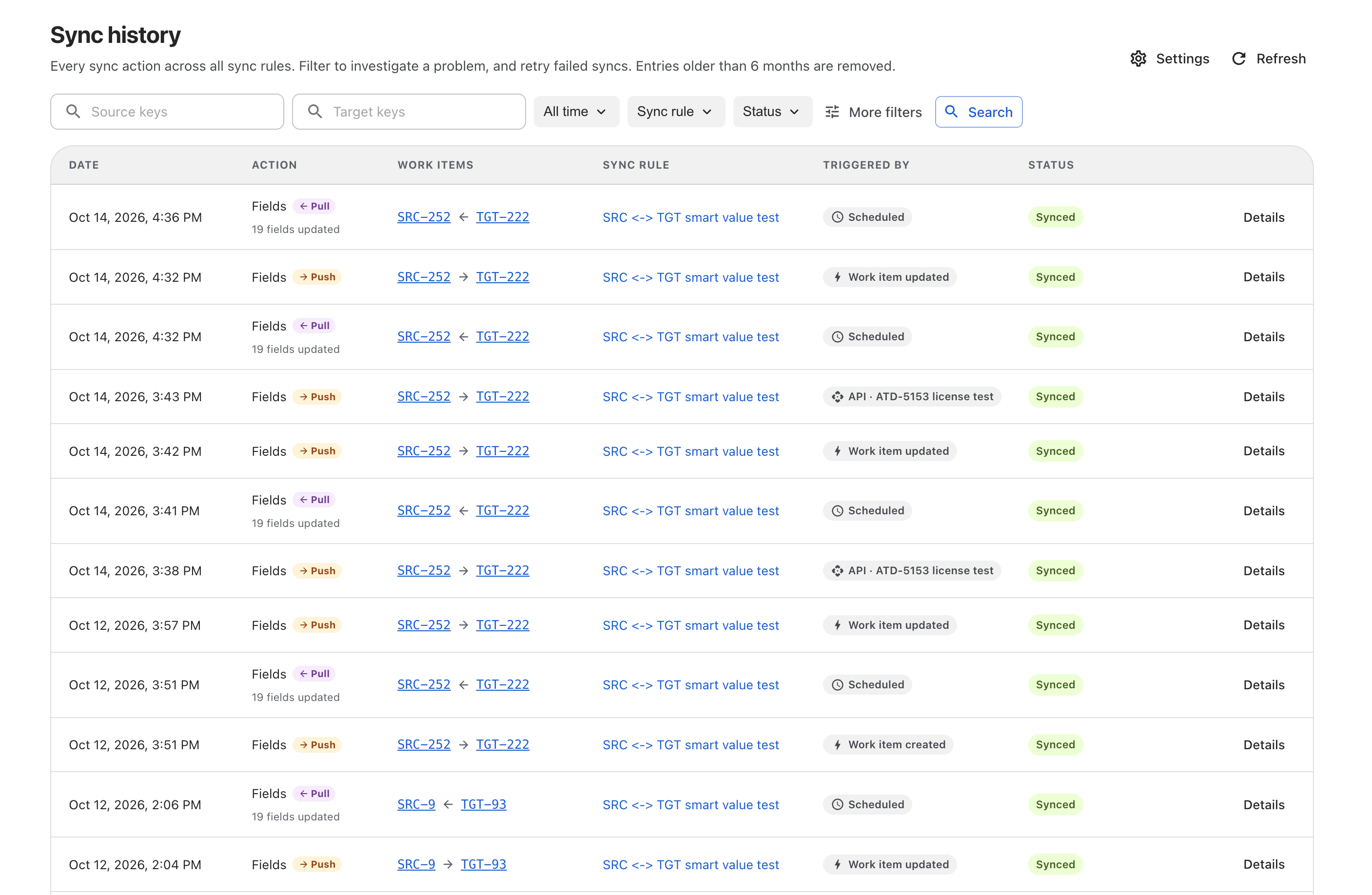
Task: Open Details for Oct 14 3:43 PM entry
Action: click(1264, 396)
